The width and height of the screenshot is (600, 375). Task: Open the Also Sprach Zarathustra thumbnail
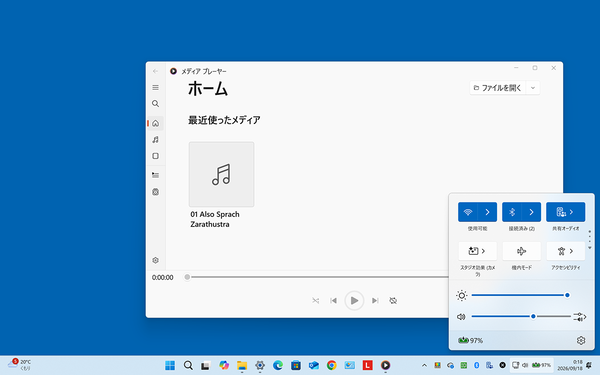coord(222,174)
